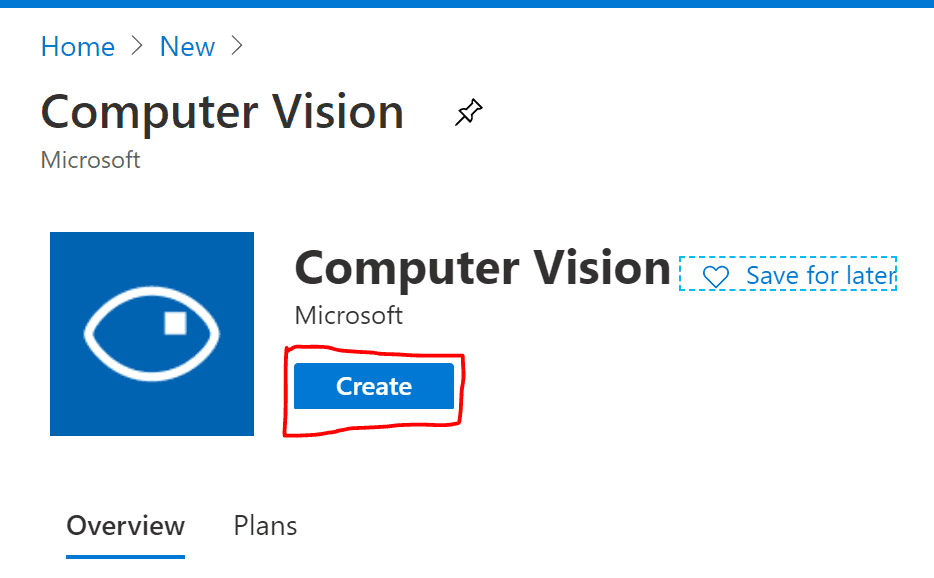Image resolution: width=934 pixels, height=578 pixels.
Task: Click the heart icon beside Save for later
Action: click(715, 276)
